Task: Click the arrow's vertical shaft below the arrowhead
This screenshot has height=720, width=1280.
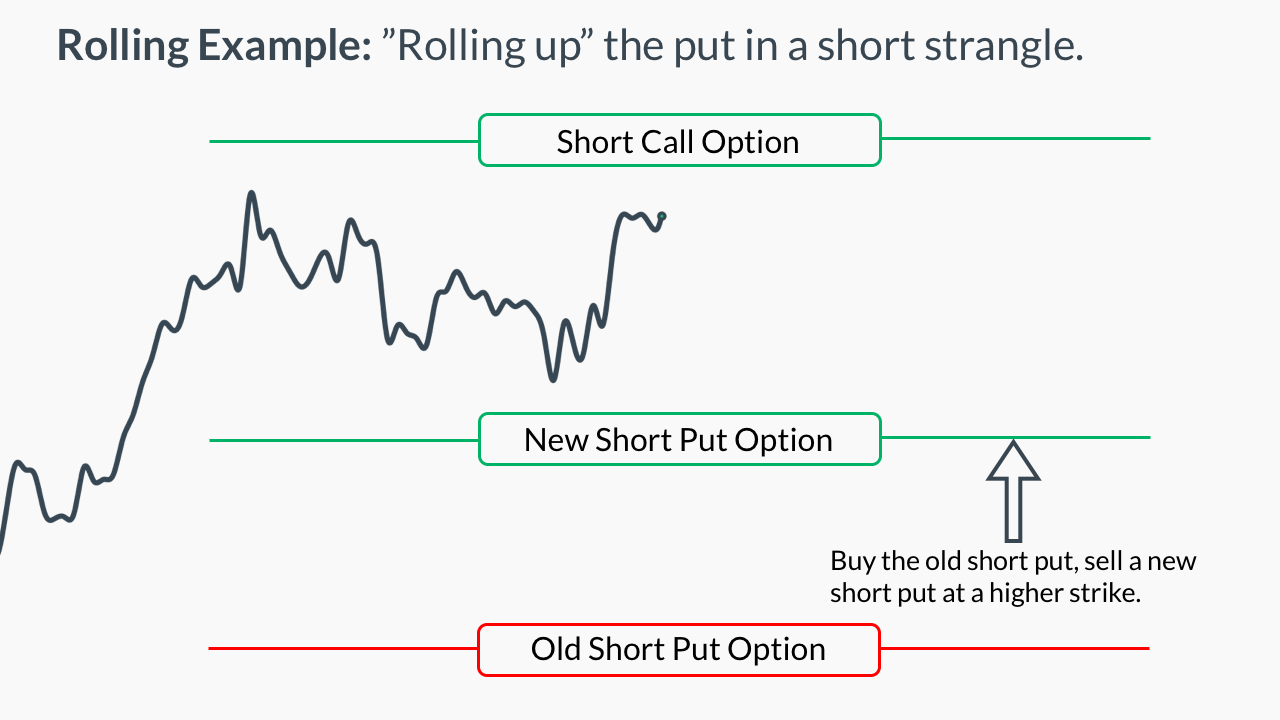Action: [1013, 511]
